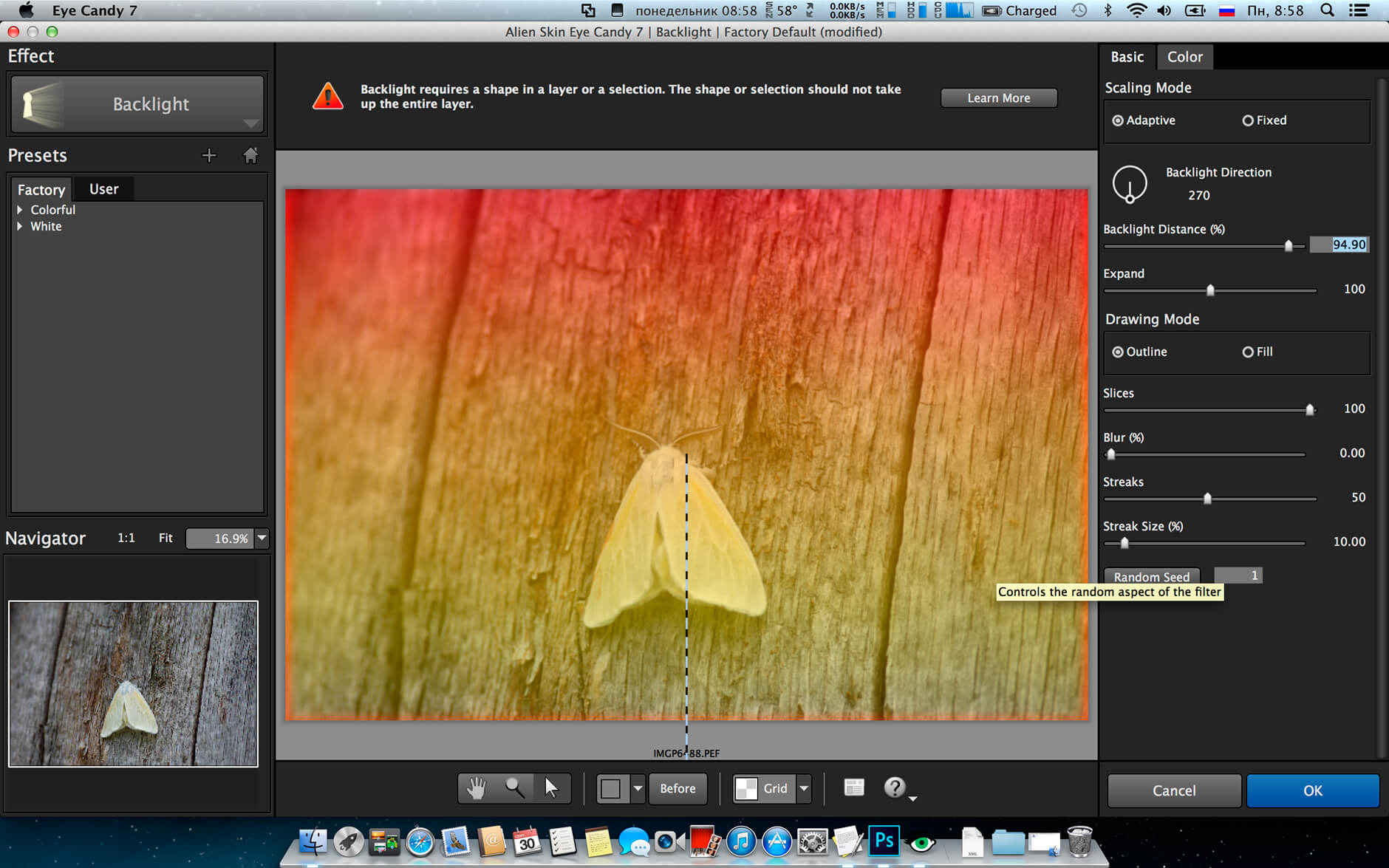
Task: Click the Backlight Distance value field
Action: point(1339,245)
